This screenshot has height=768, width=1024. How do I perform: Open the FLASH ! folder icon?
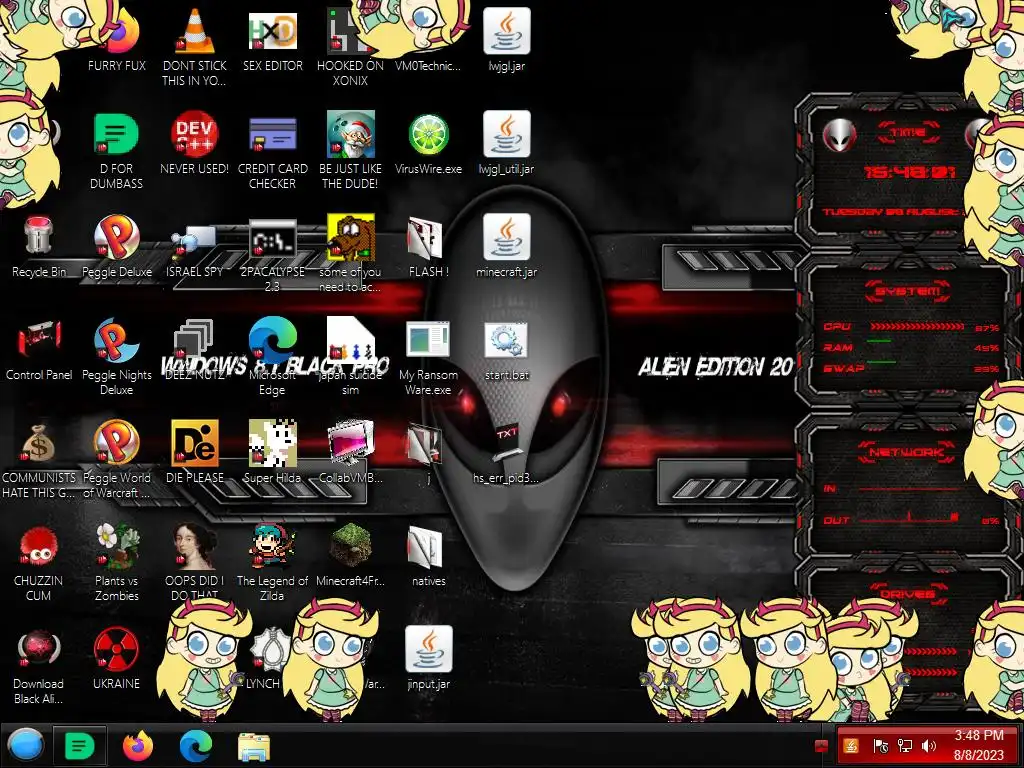point(425,238)
